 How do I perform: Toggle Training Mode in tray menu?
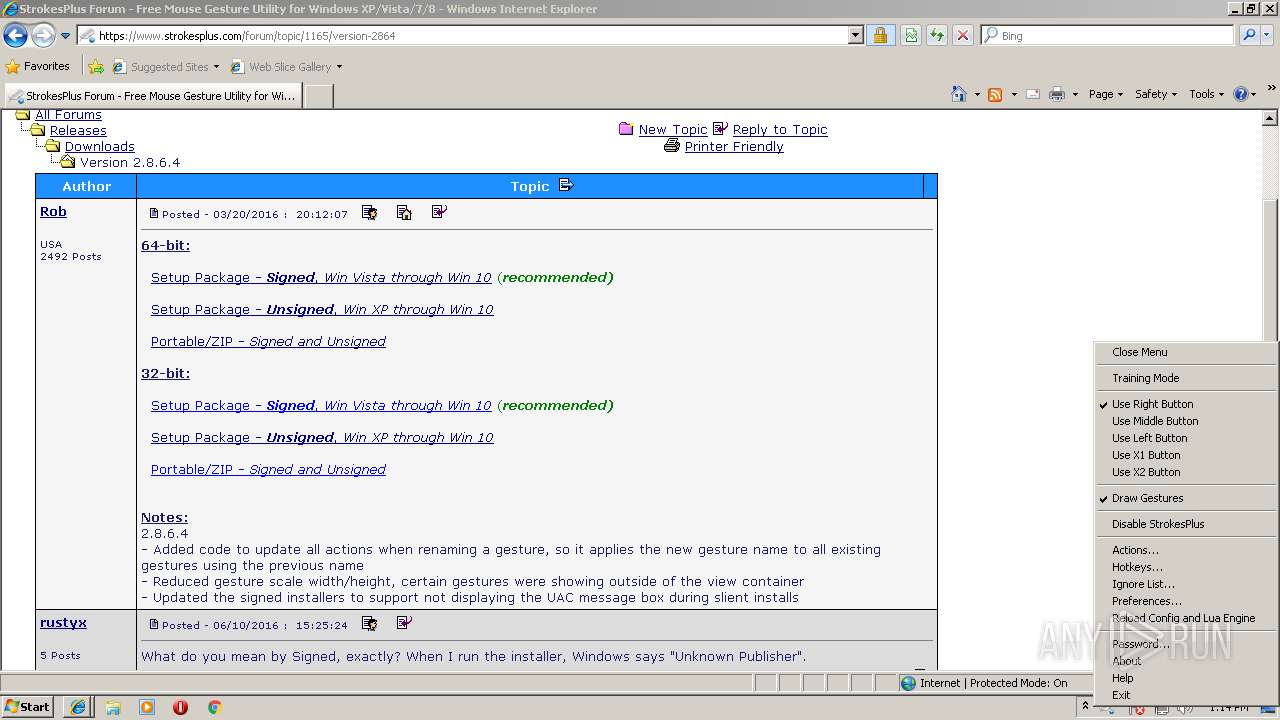coord(1186,378)
